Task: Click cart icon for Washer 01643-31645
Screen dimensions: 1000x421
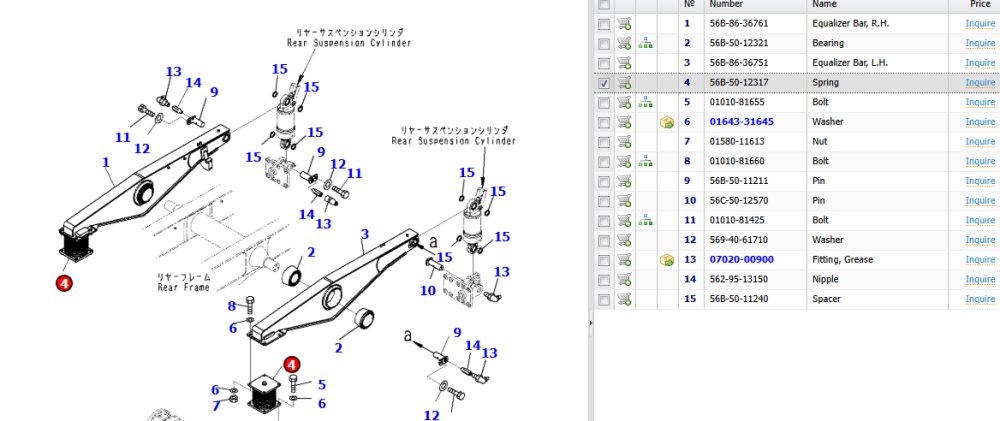Action: (624, 123)
